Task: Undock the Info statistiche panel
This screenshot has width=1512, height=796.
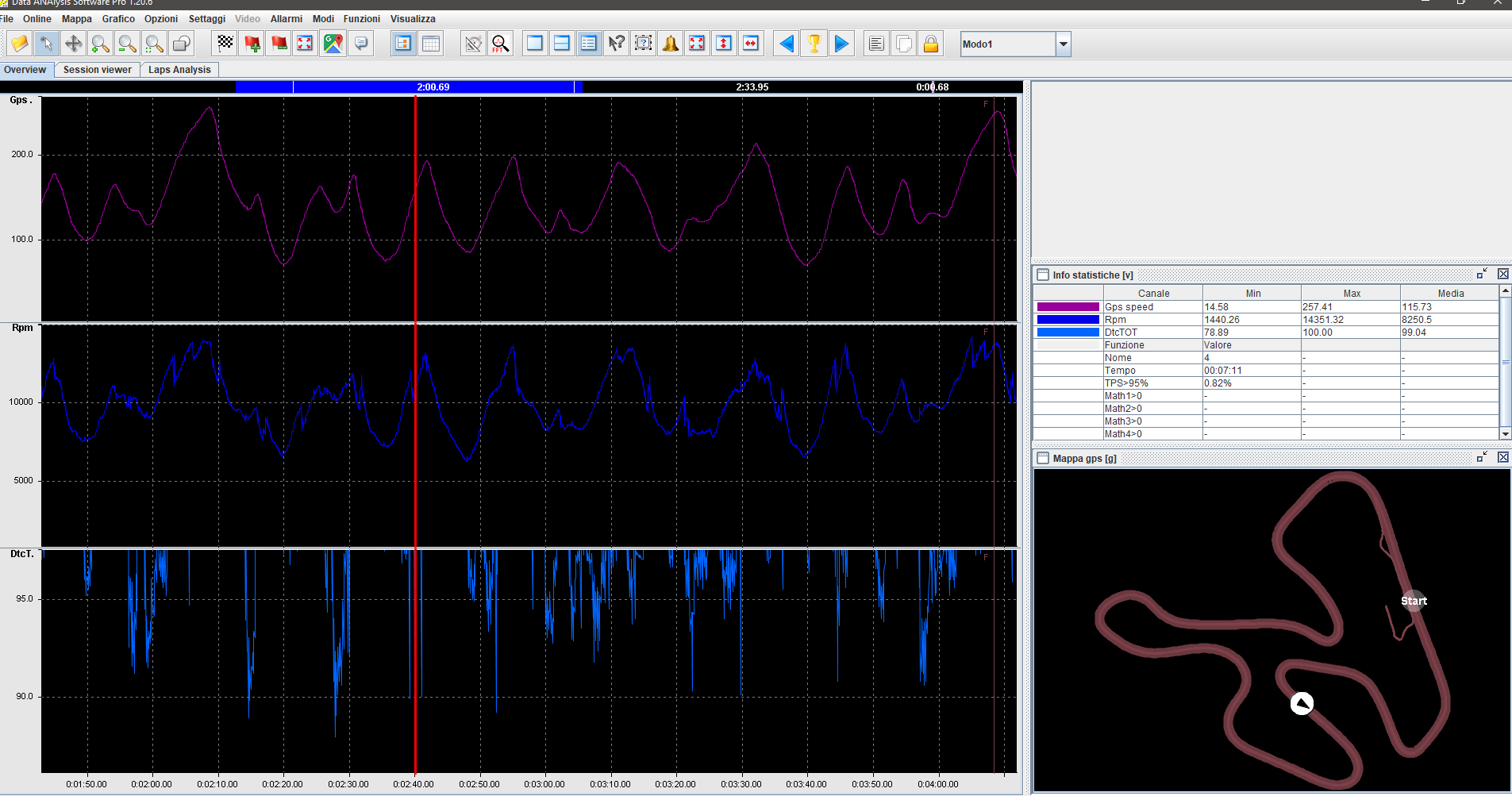Action: pyautogui.click(x=1482, y=274)
